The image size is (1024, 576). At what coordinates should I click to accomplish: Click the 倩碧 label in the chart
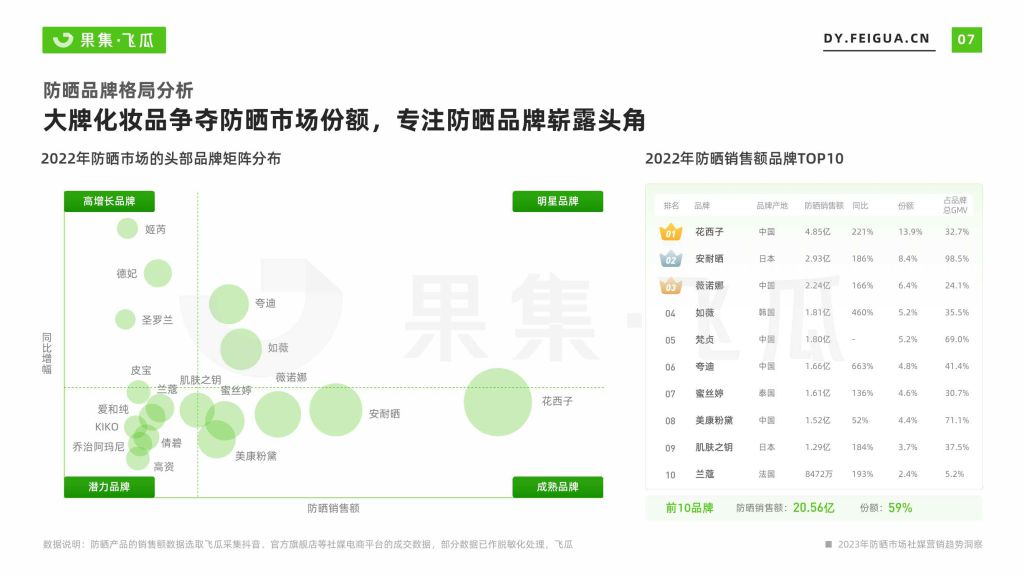click(x=172, y=443)
